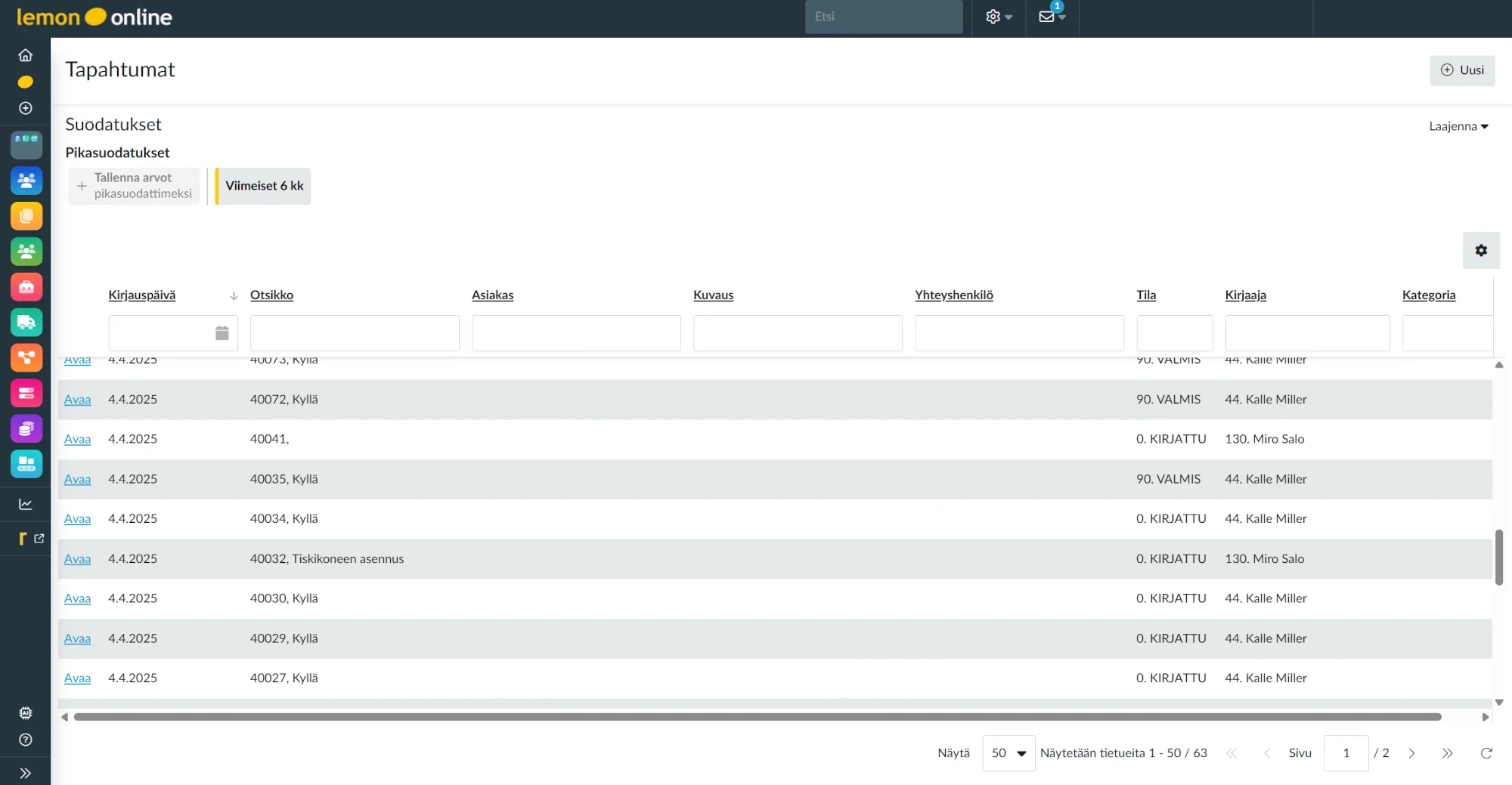
Task: Open the table column settings gear
Action: click(x=1481, y=251)
